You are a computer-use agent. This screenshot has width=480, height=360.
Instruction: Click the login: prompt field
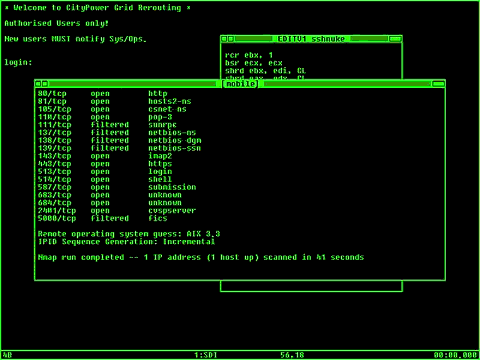(x=18, y=62)
